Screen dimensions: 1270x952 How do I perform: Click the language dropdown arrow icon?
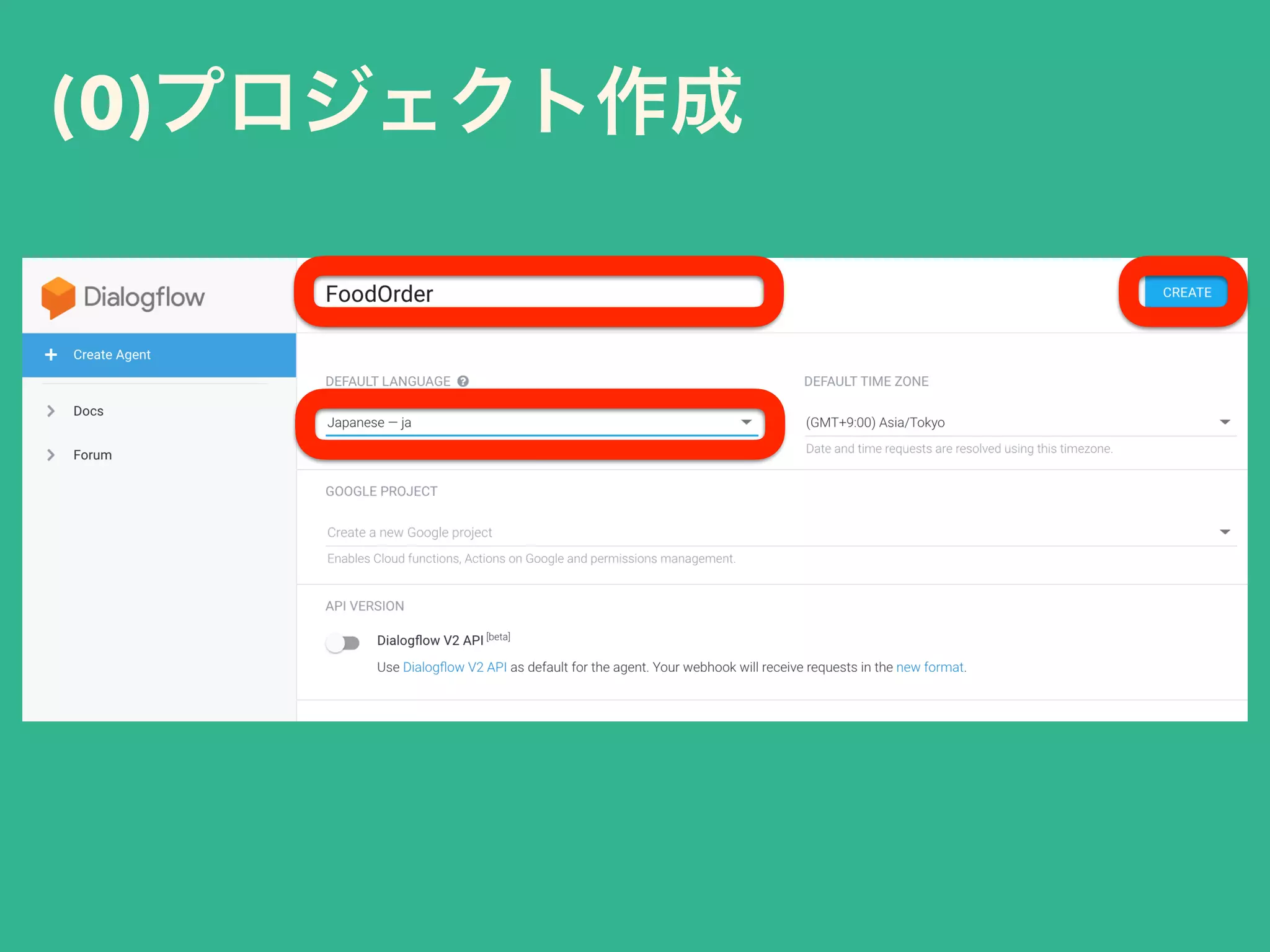coord(746,422)
